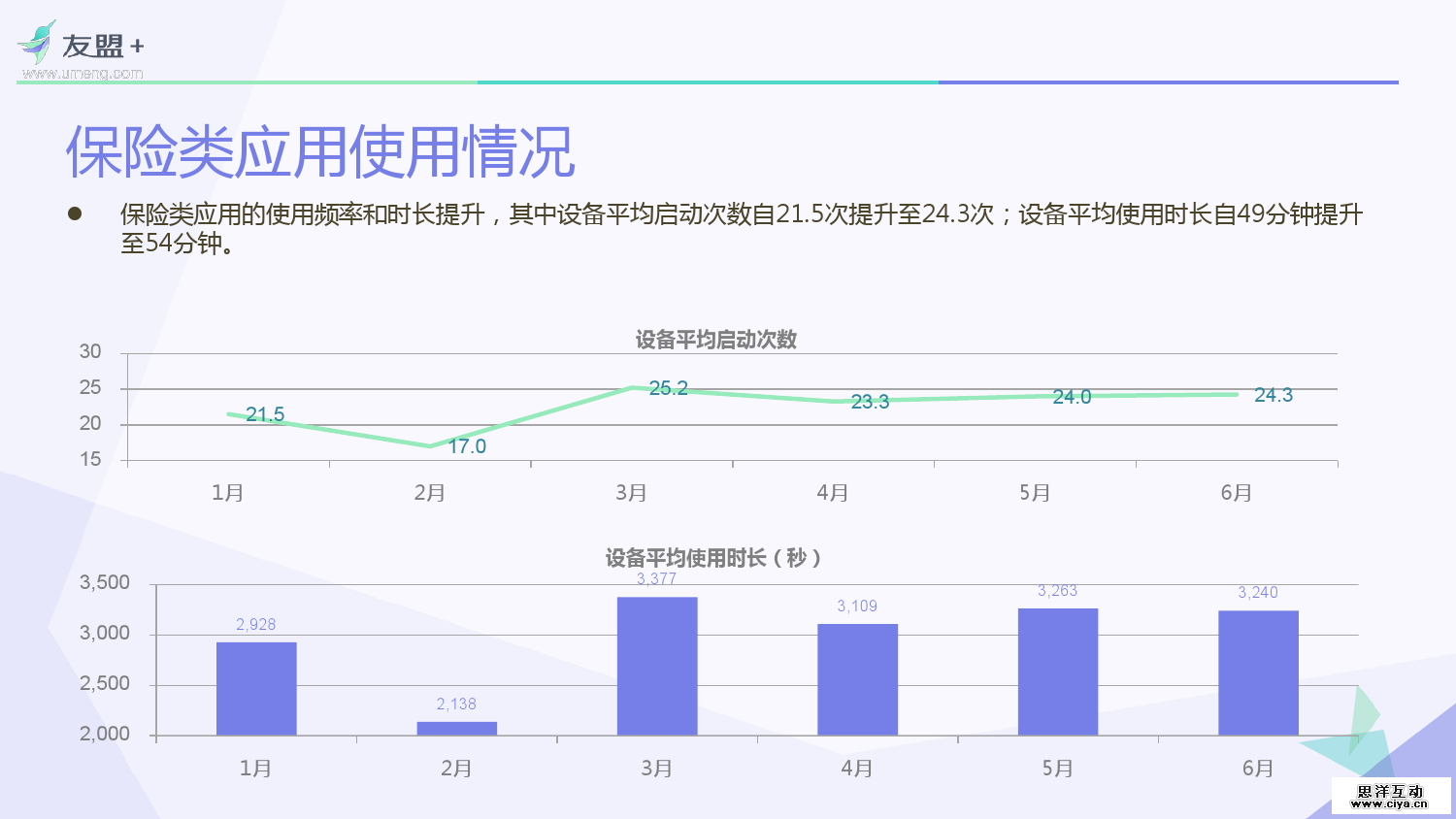Click the 17.0 low data point
This screenshot has width=1456, height=819.
point(430,445)
